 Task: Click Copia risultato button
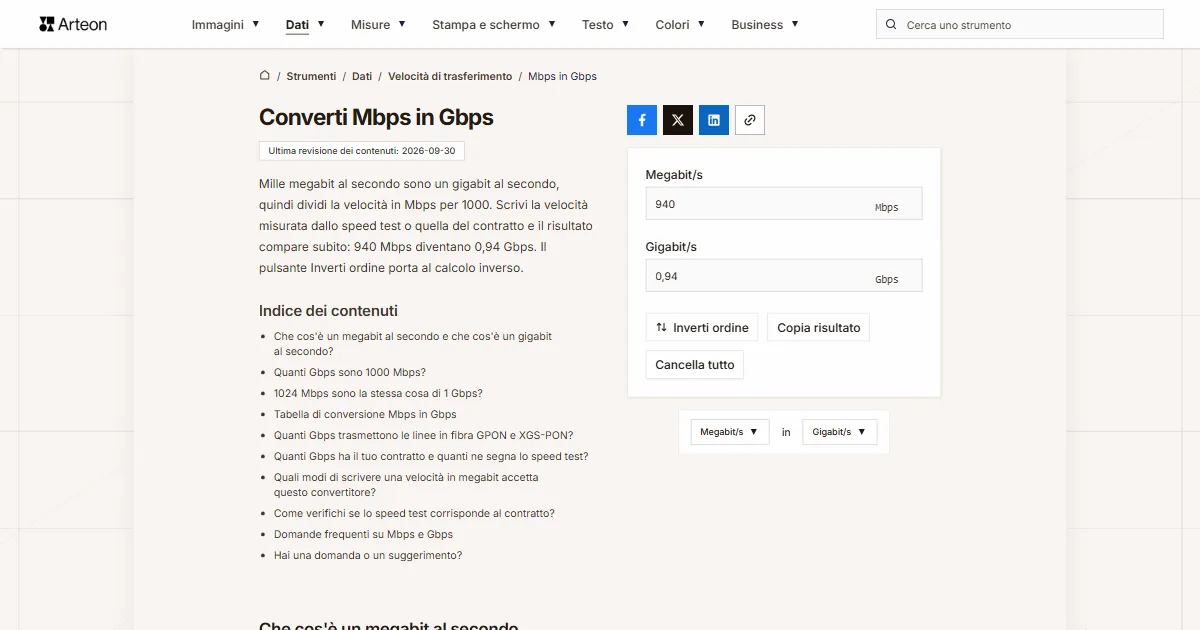819,328
